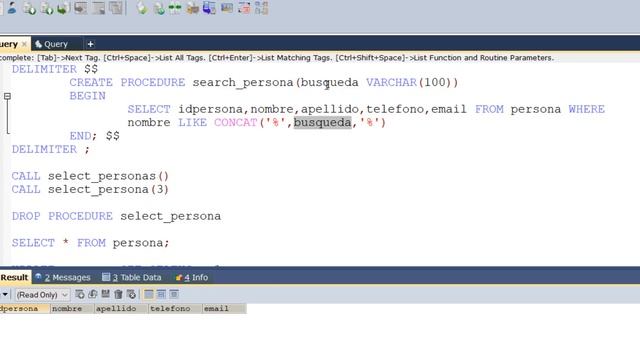This screenshot has height=360, width=640.
Task: Click the brown box toolbar icon
Action: pos(192,8)
